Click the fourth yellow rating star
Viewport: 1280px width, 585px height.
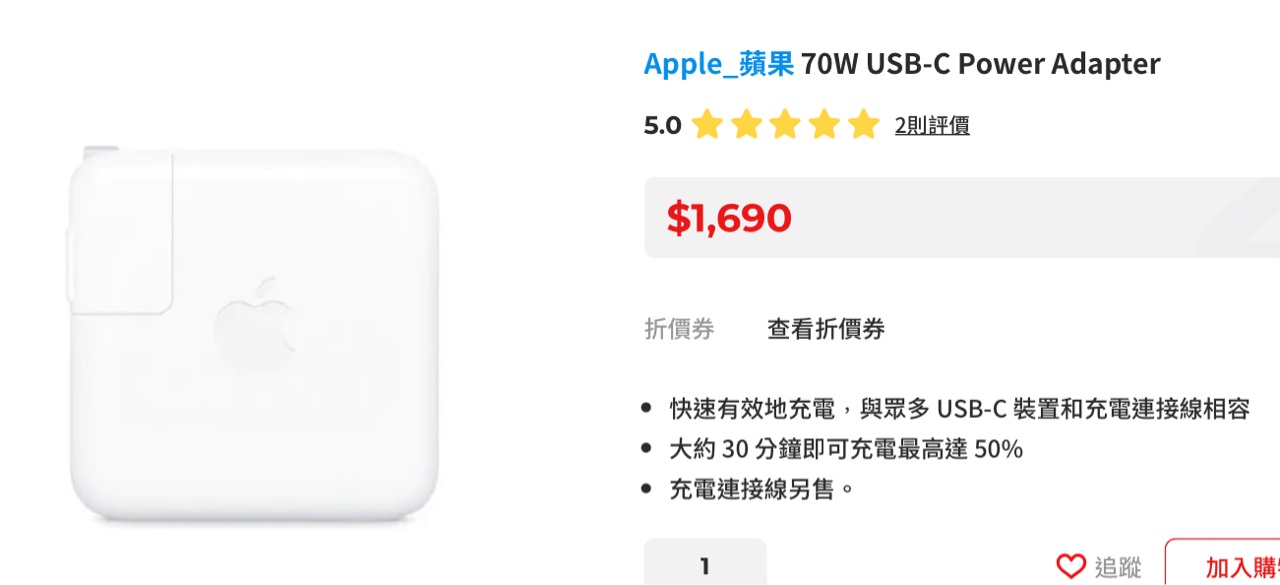(x=824, y=125)
